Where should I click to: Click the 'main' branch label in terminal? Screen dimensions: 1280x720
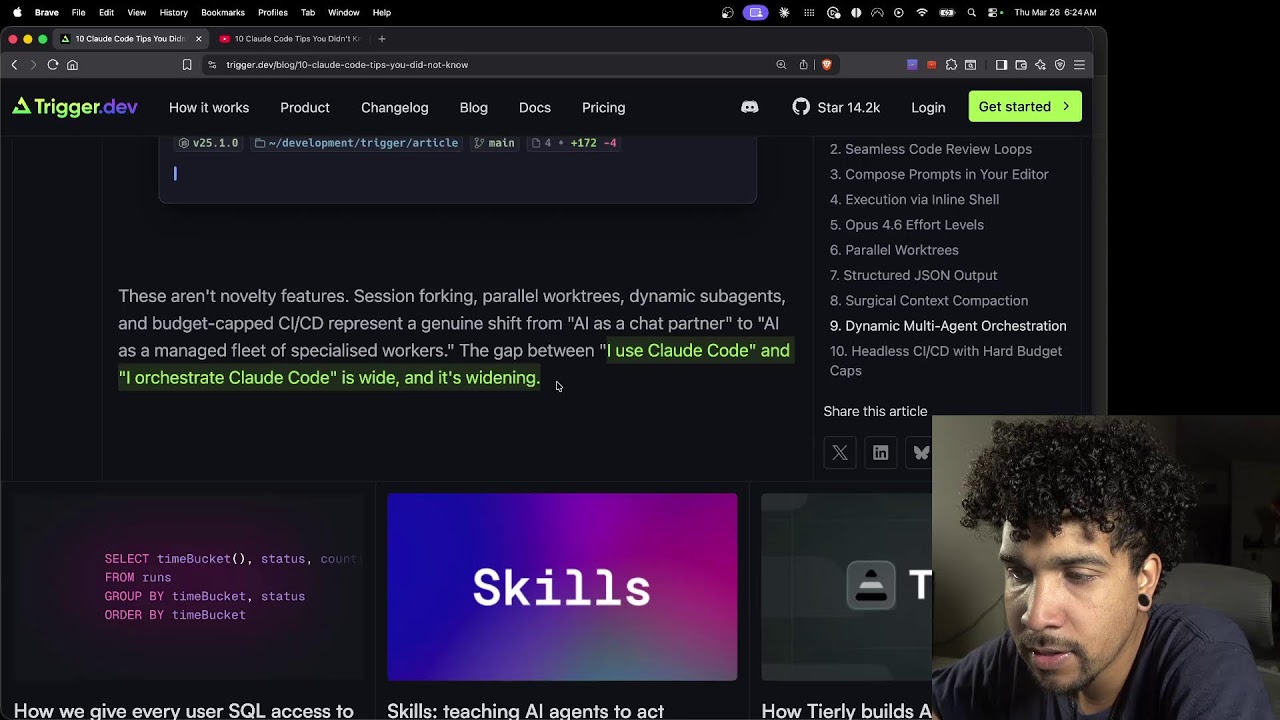point(494,143)
